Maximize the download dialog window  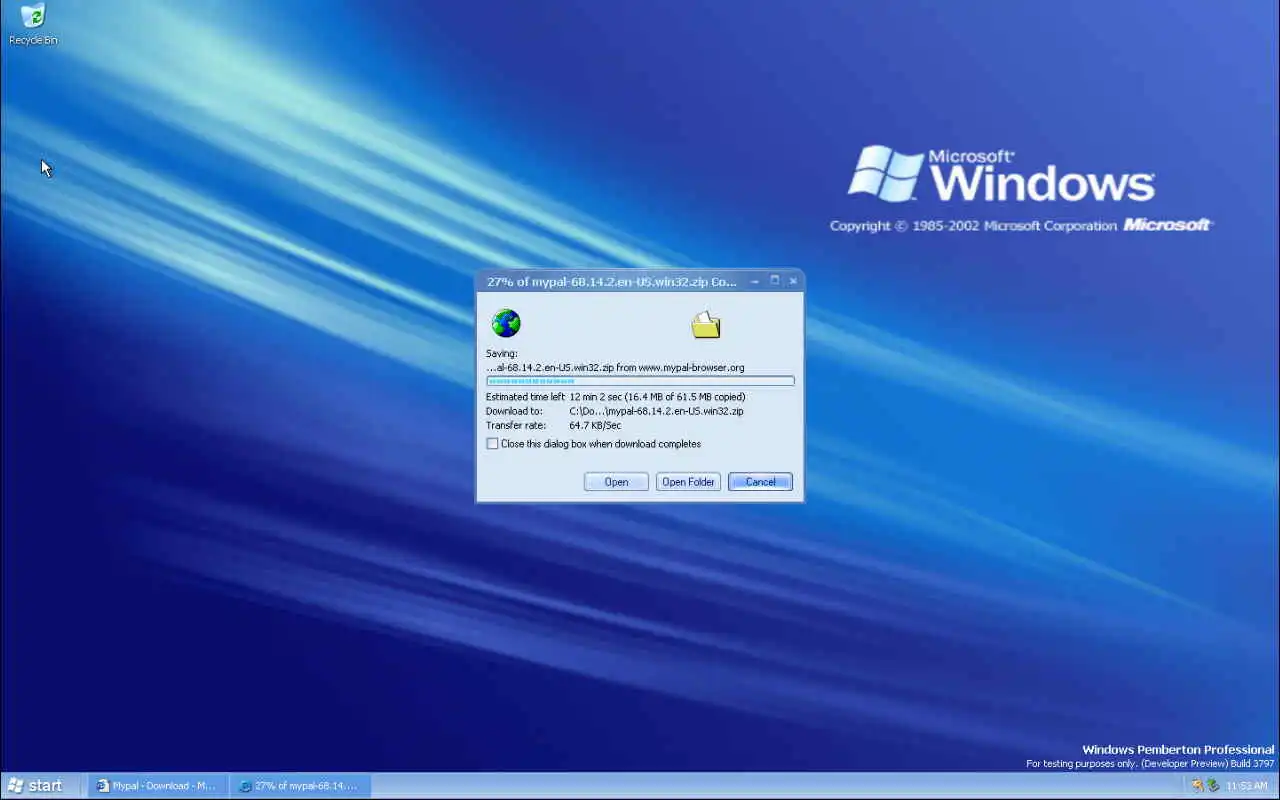click(x=774, y=282)
